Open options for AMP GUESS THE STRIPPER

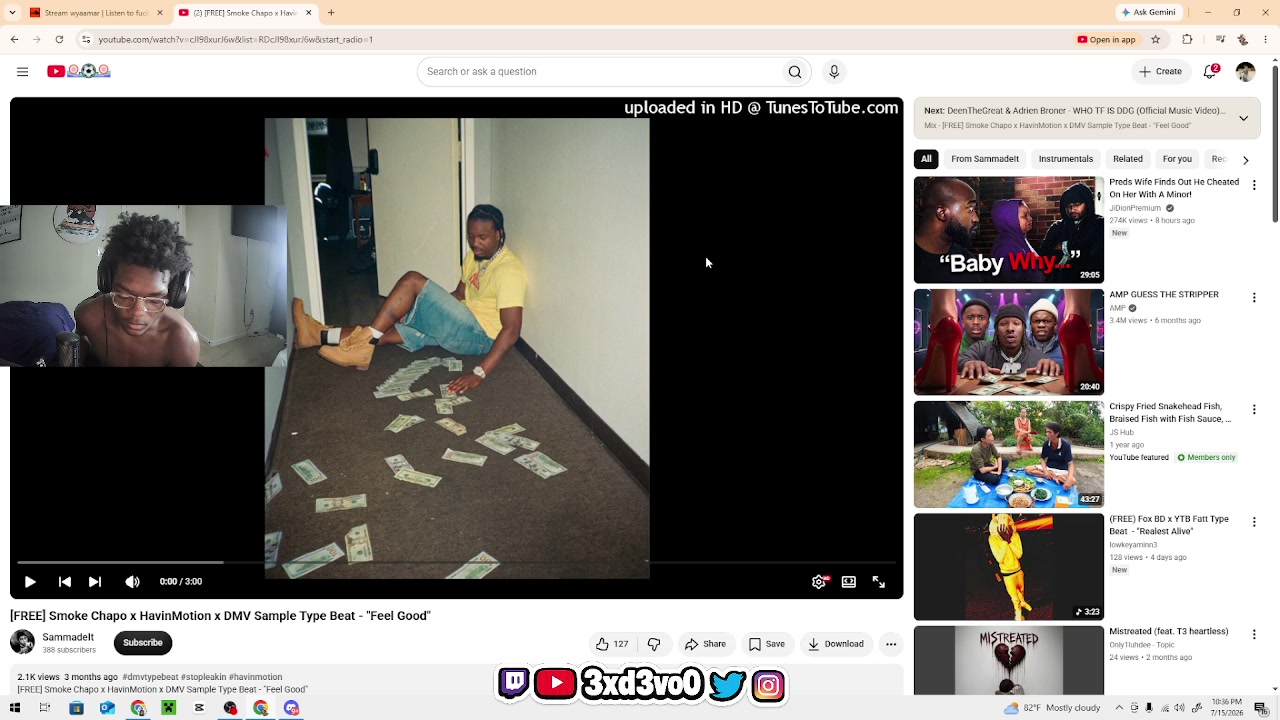(x=1254, y=298)
